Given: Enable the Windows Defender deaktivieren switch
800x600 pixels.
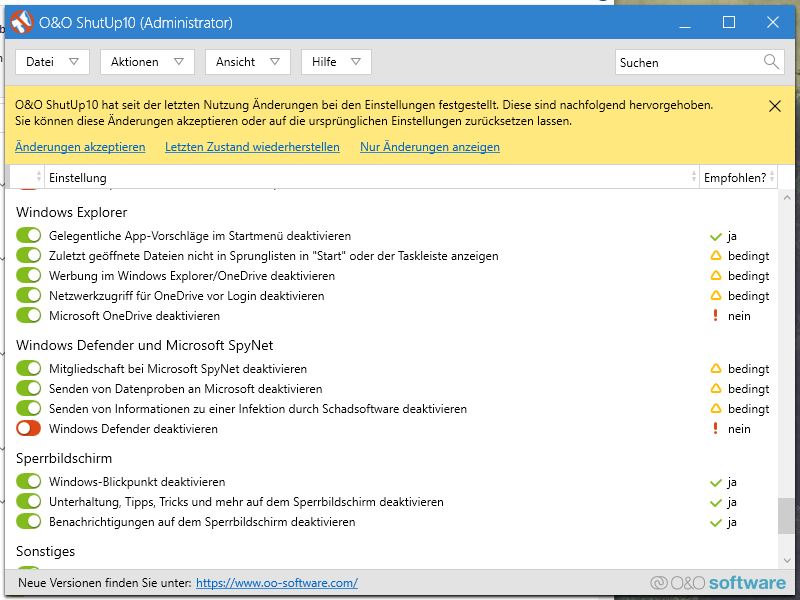Looking at the screenshot, I should [x=28, y=428].
